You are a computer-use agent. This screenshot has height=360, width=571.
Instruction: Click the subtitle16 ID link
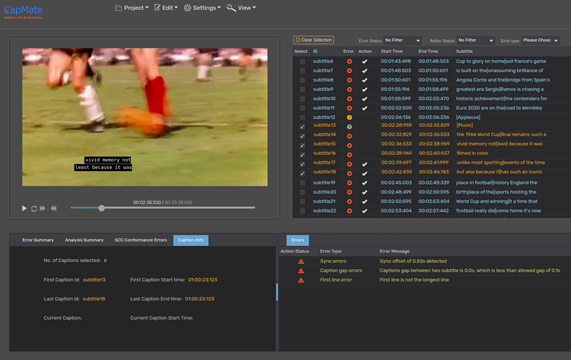[x=324, y=153]
